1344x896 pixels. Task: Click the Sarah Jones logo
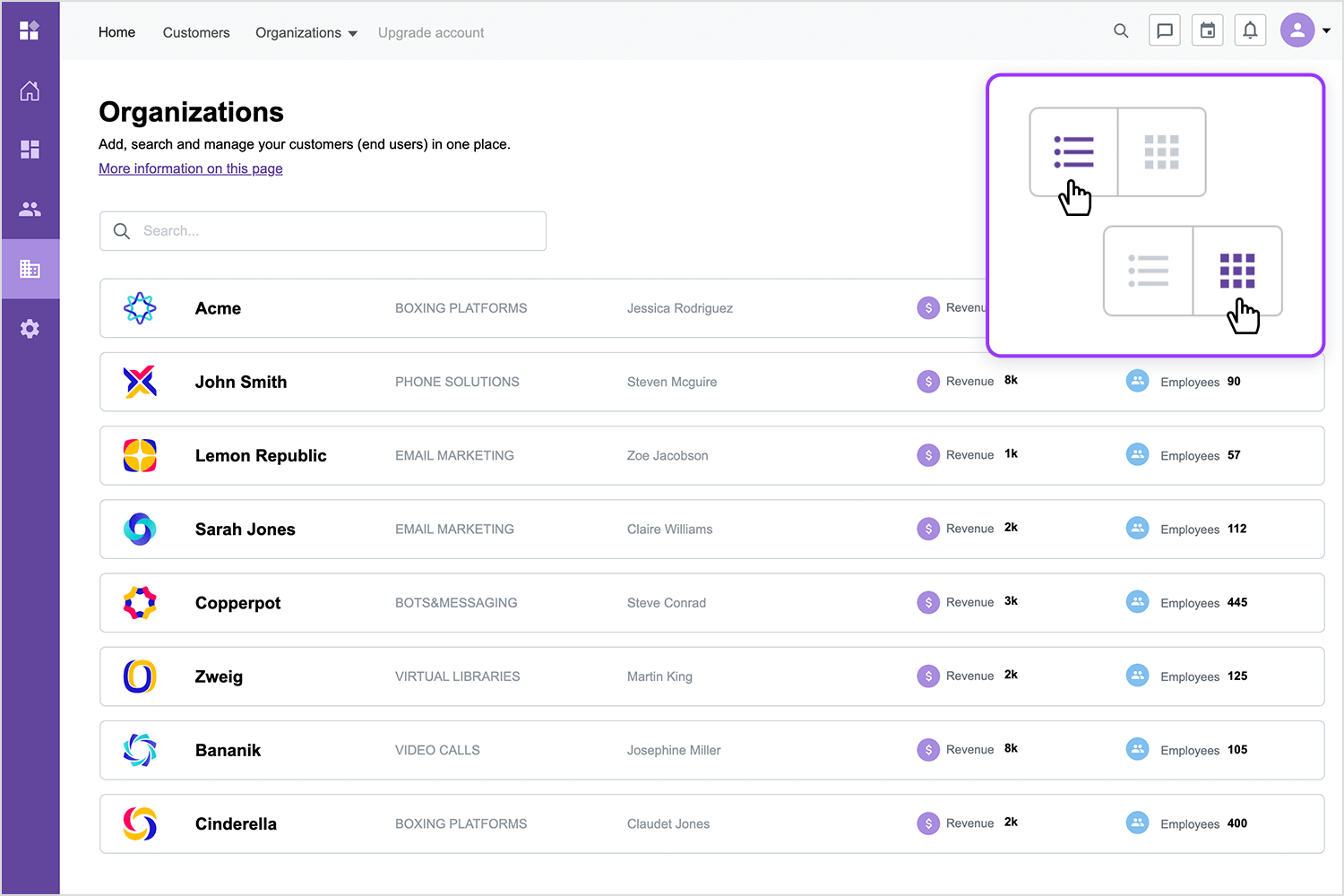[140, 529]
